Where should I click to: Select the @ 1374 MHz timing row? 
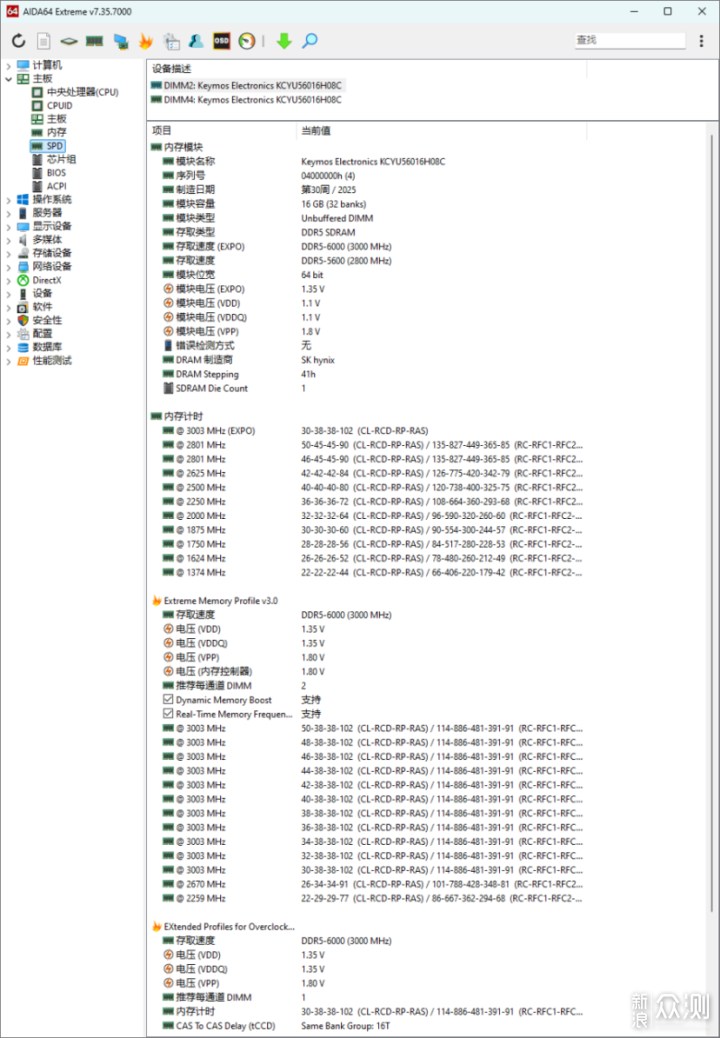(373, 573)
